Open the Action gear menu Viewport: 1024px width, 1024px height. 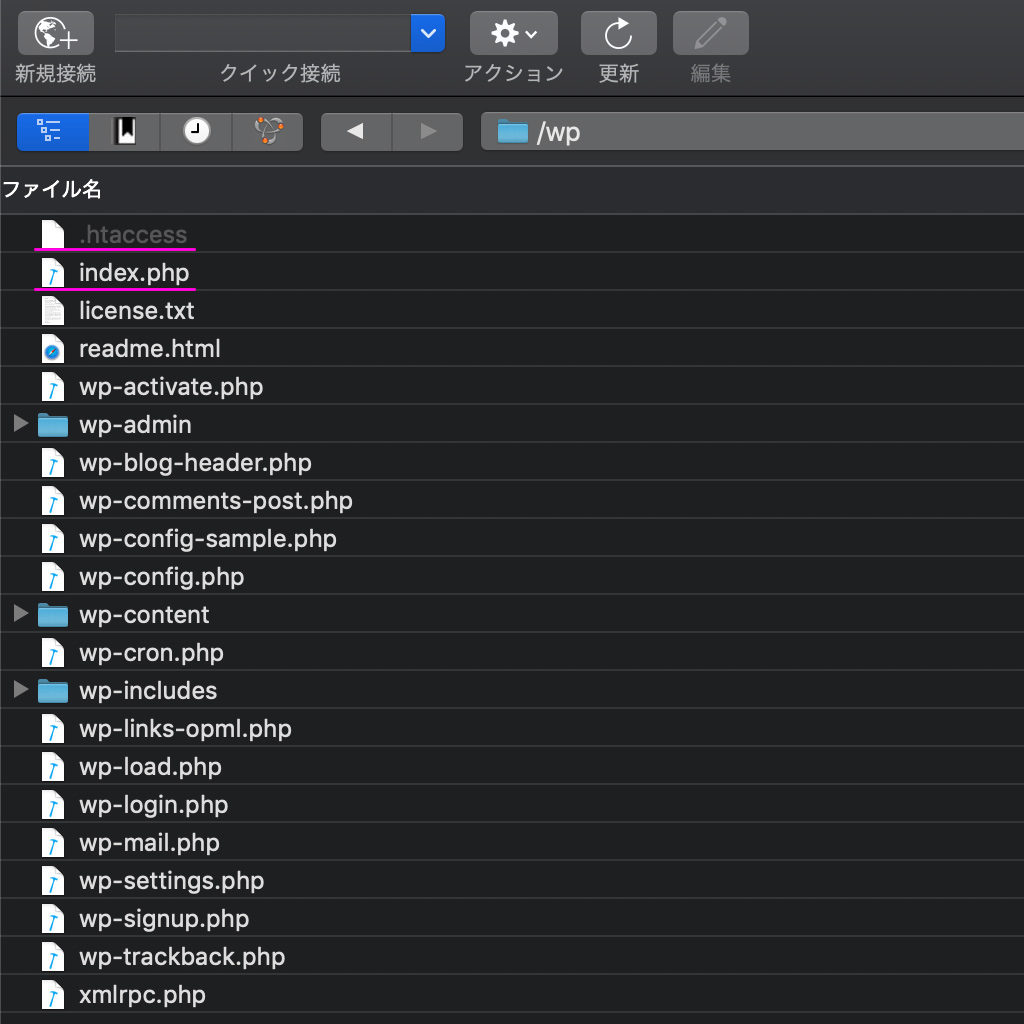click(x=513, y=33)
